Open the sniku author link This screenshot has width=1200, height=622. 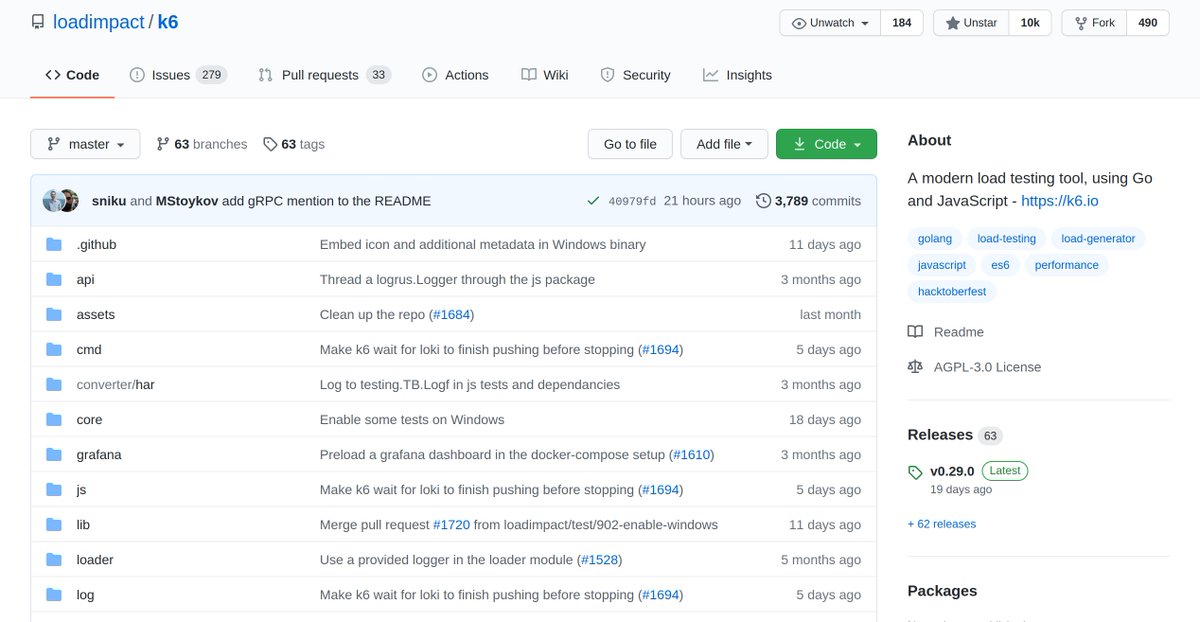tap(108, 200)
